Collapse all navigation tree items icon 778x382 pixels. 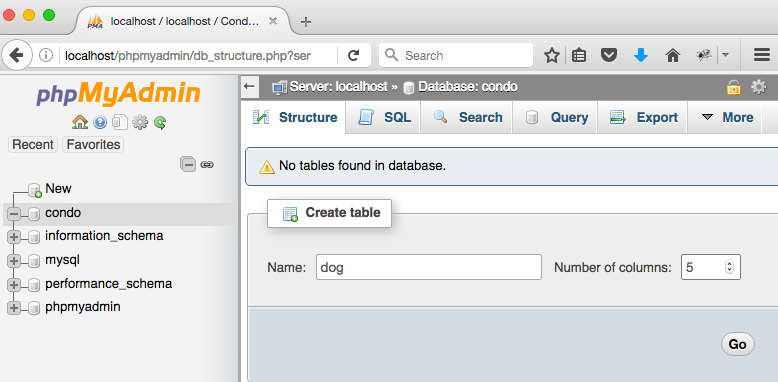[x=188, y=164]
